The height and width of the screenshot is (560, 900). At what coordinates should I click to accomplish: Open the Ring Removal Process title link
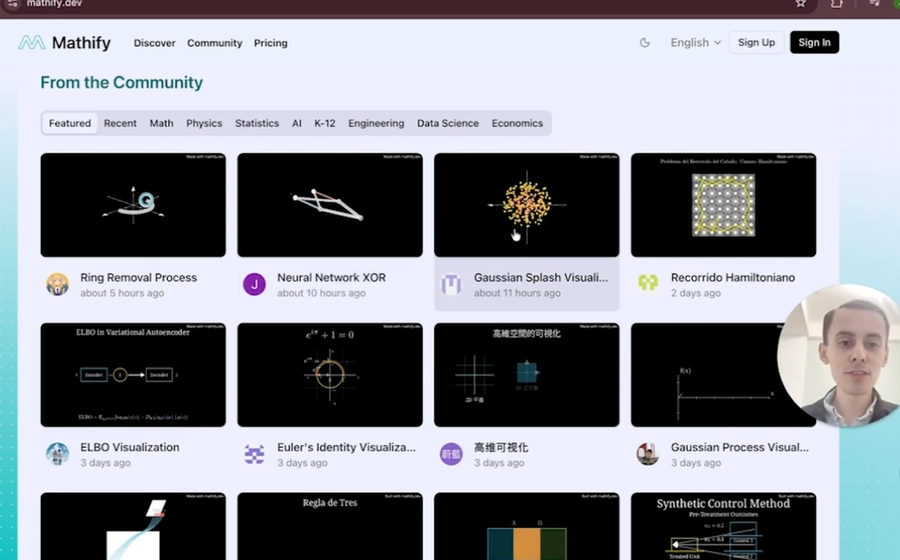(138, 278)
